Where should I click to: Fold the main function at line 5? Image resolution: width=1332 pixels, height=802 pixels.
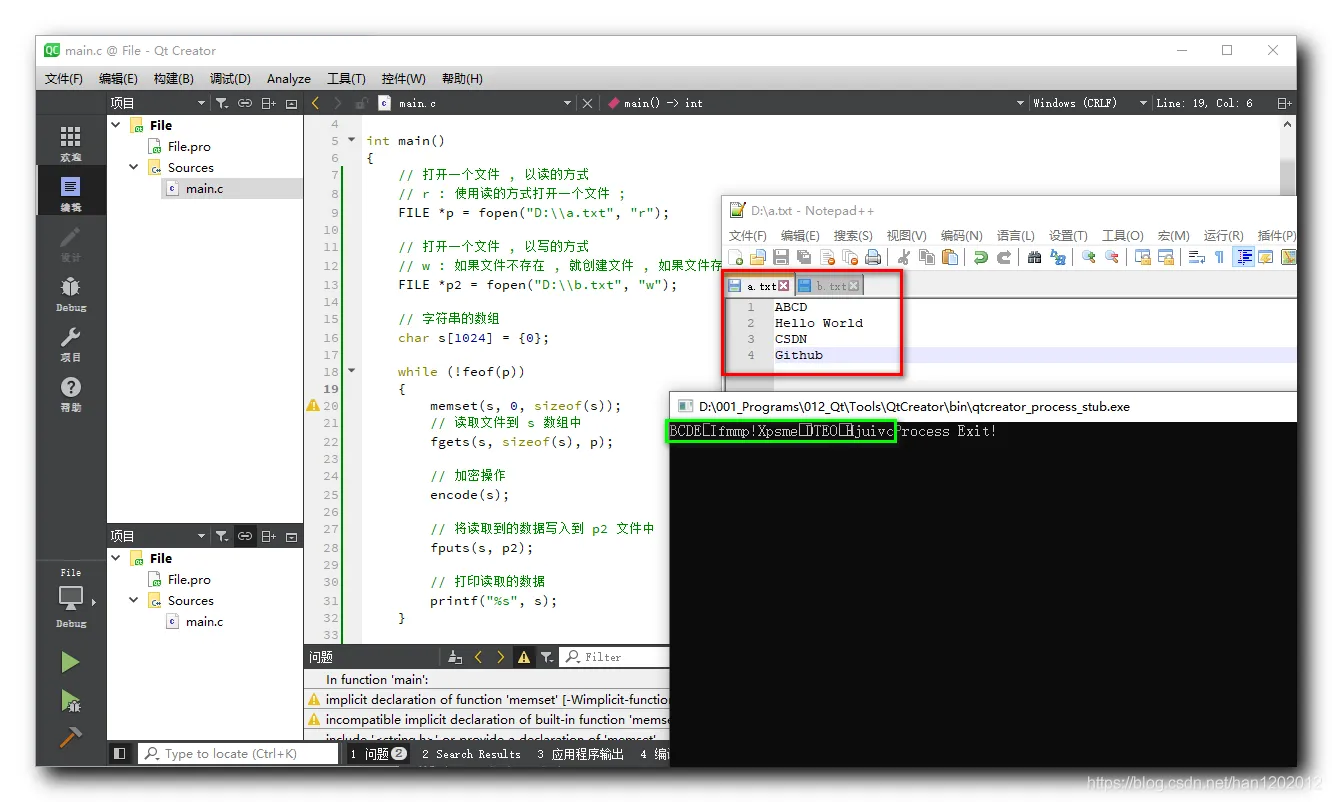click(x=351, y=140)
